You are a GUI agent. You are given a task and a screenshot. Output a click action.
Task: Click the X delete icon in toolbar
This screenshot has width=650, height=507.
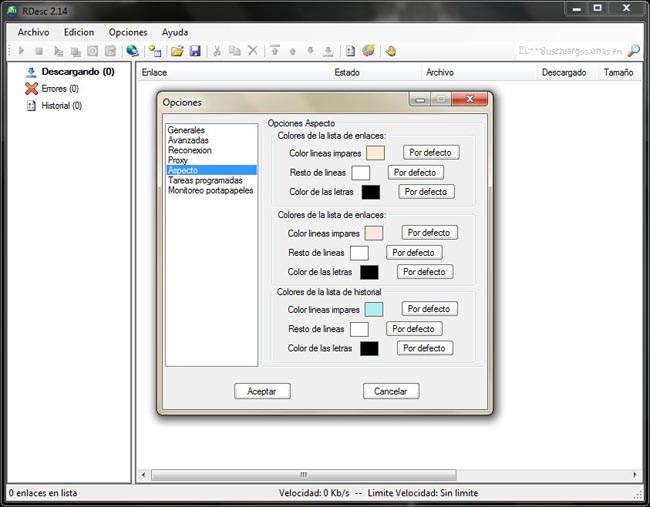click(x=253, y=51)
